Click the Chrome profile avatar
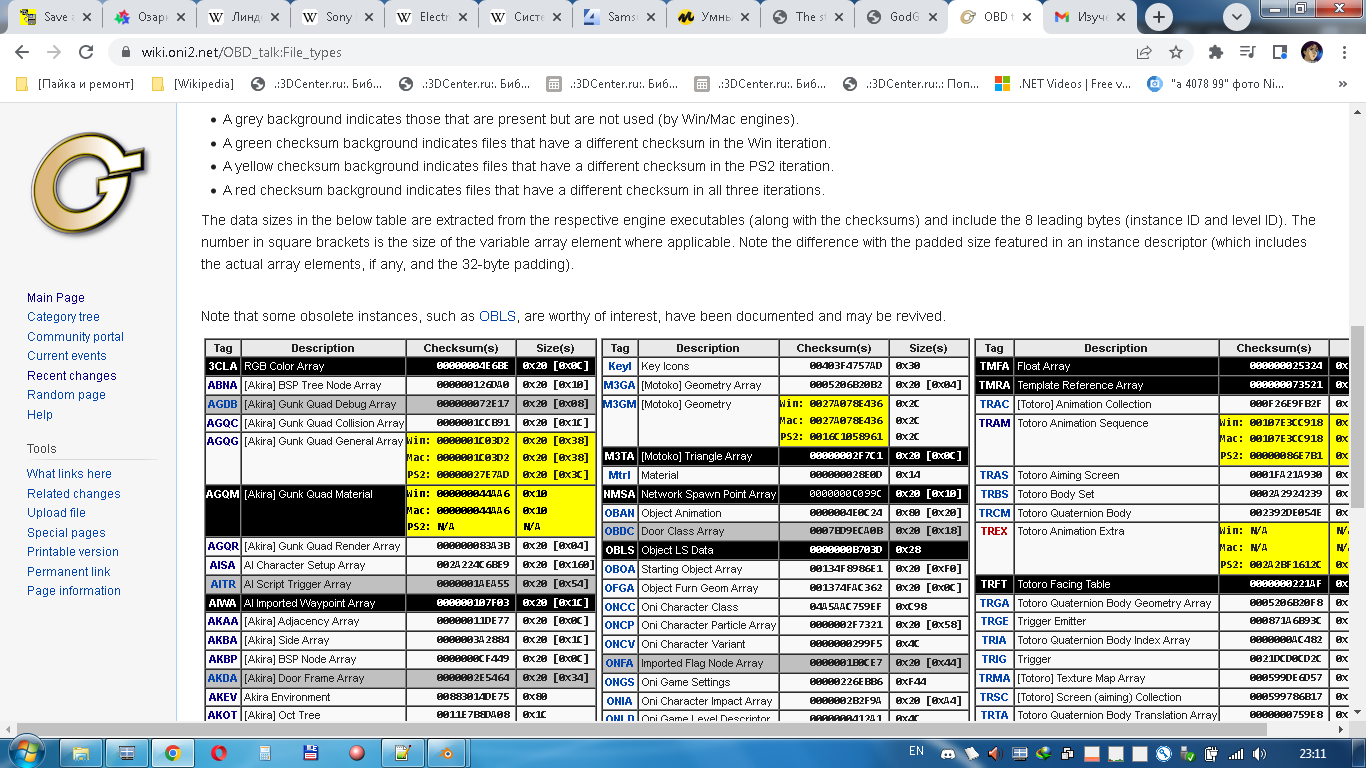Viewport: 1366px width, 768px height. coord(1311,52)
